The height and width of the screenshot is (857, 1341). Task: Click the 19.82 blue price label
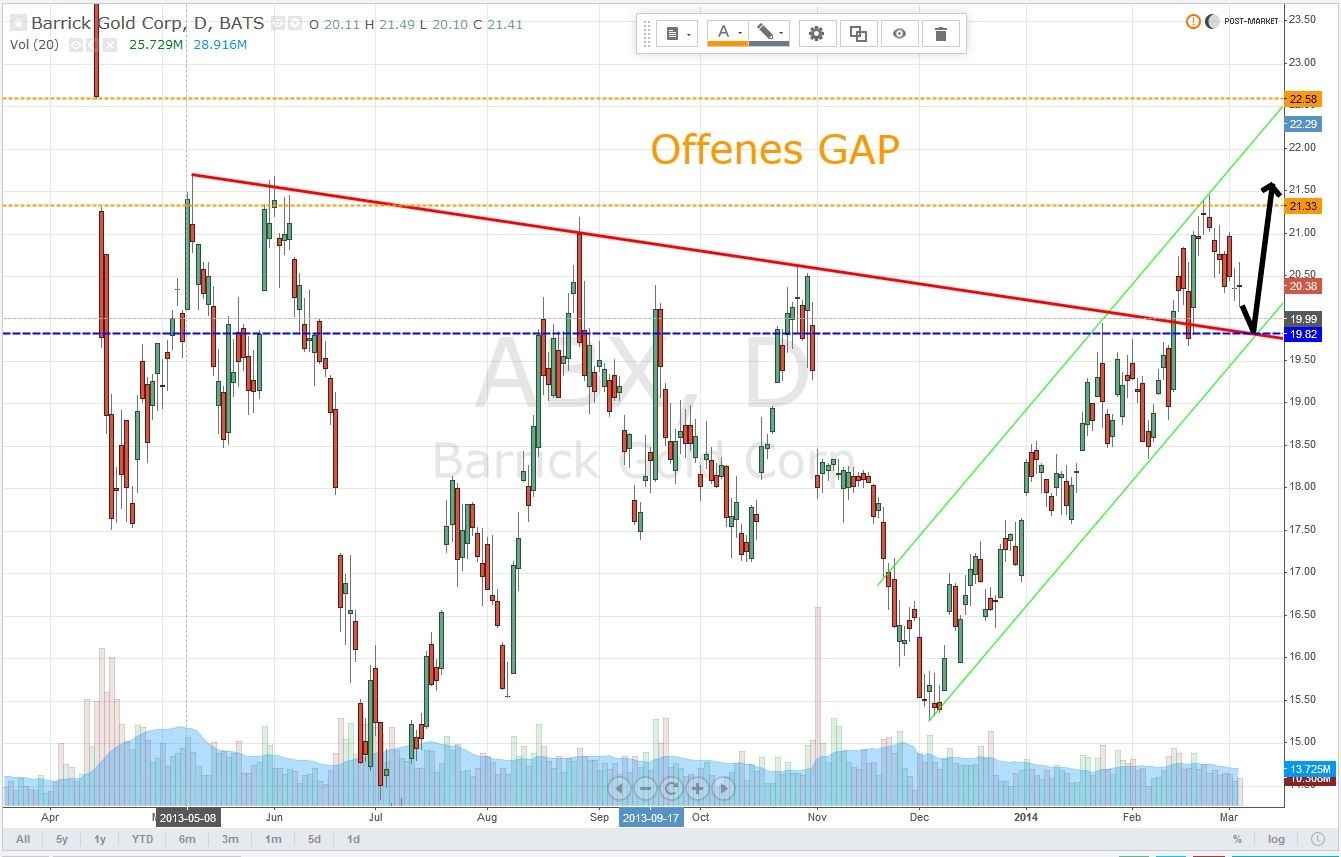pyautogui.click(x=1304, y=334)
